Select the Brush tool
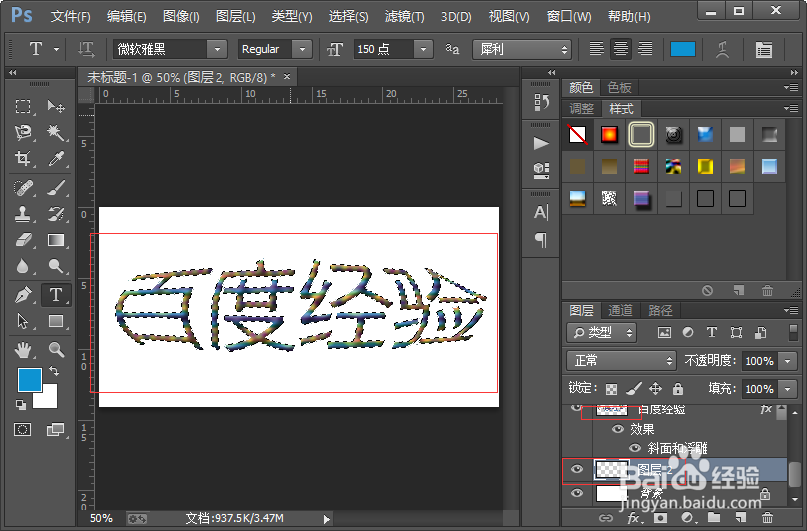The height and width of the screenshot is (531, 807). click(x=56, y=188)
